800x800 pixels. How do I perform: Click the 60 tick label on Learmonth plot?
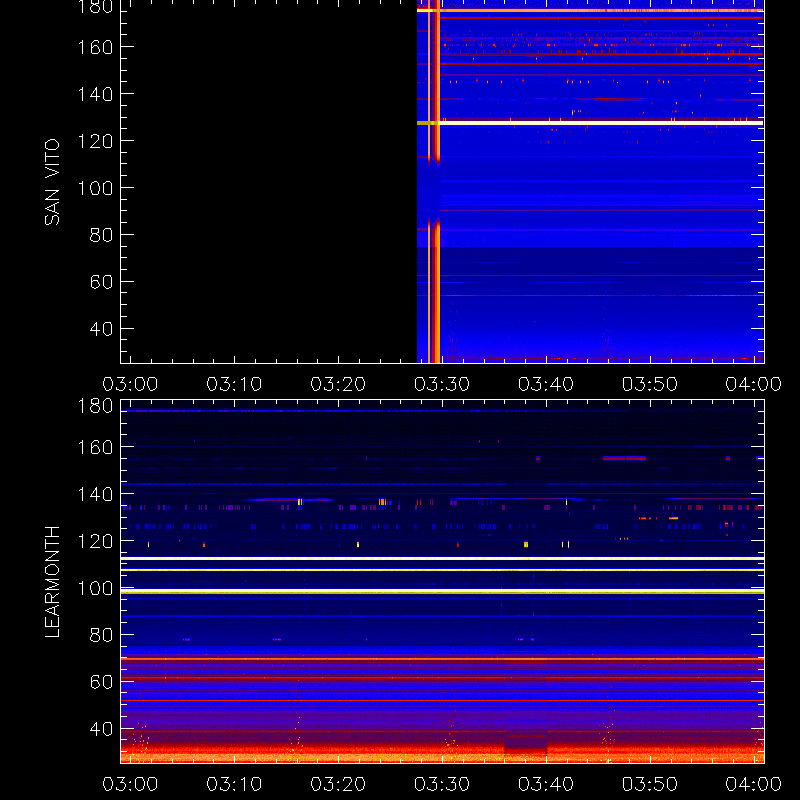[102, 682]
